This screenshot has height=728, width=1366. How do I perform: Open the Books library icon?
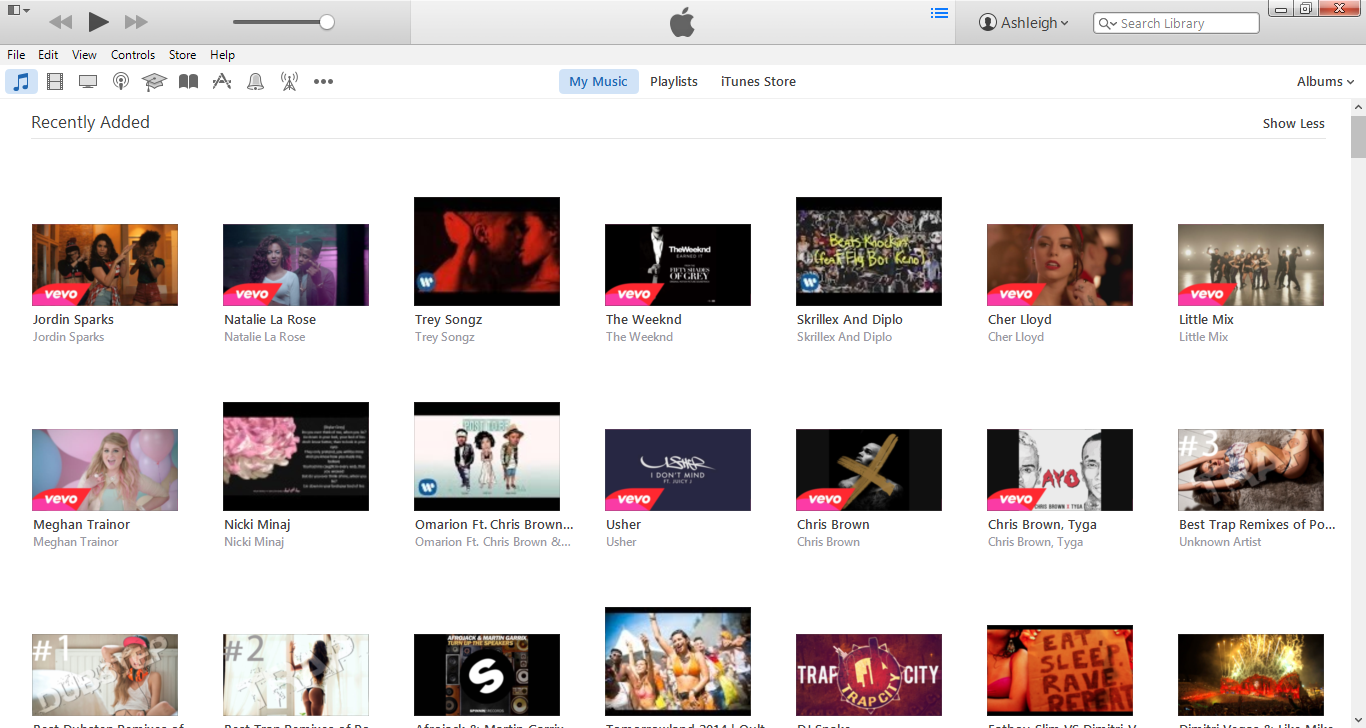(x=188, y=82)
